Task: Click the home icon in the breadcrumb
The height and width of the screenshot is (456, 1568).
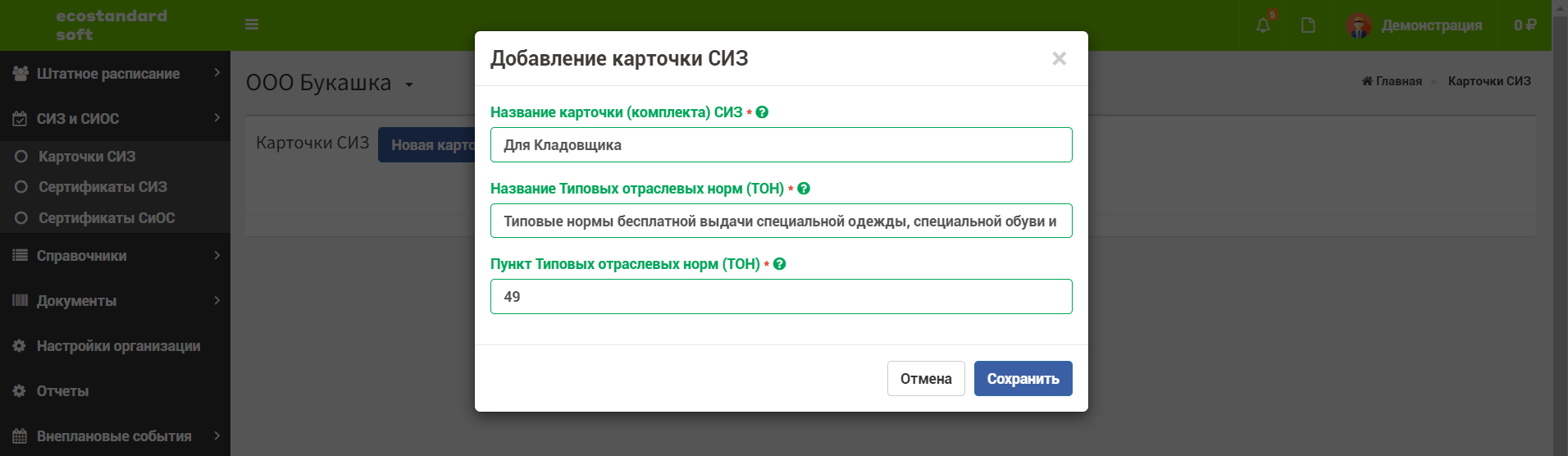Action: [1367, 81]
